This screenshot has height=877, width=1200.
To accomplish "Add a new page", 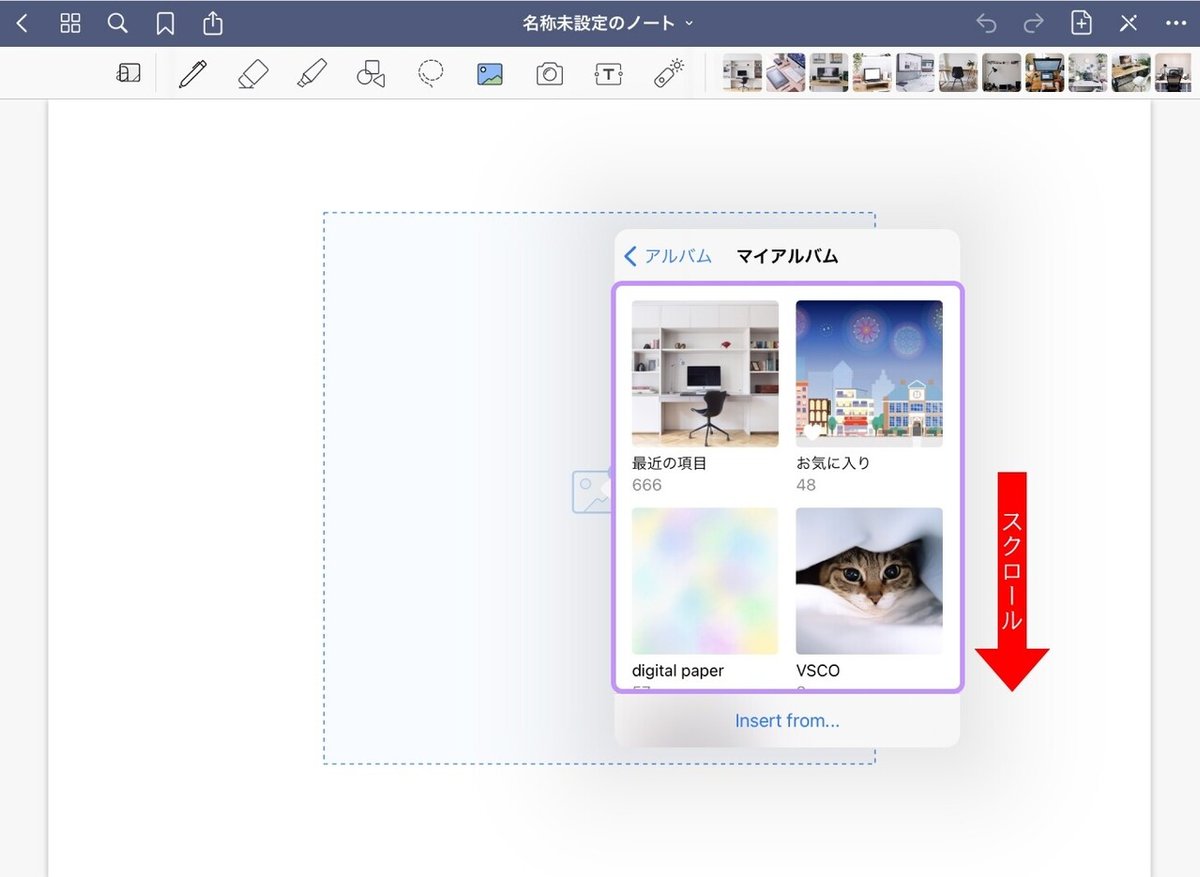I will point(1081,23).
